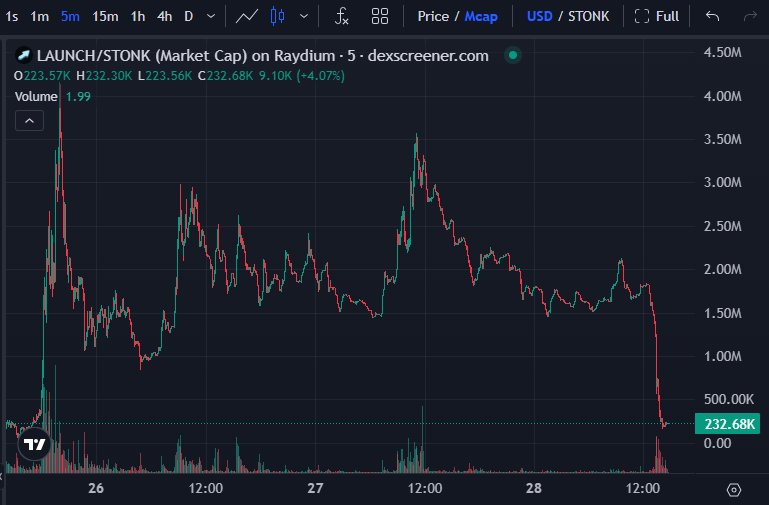
Task: Click the 4.50M price axis label
Action: [722, 52]
